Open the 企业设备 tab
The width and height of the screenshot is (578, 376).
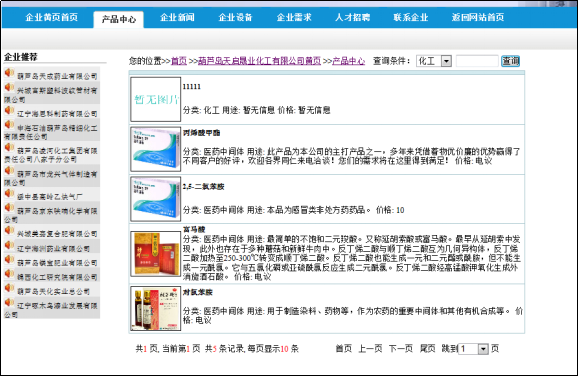click(x=235, y=17)
